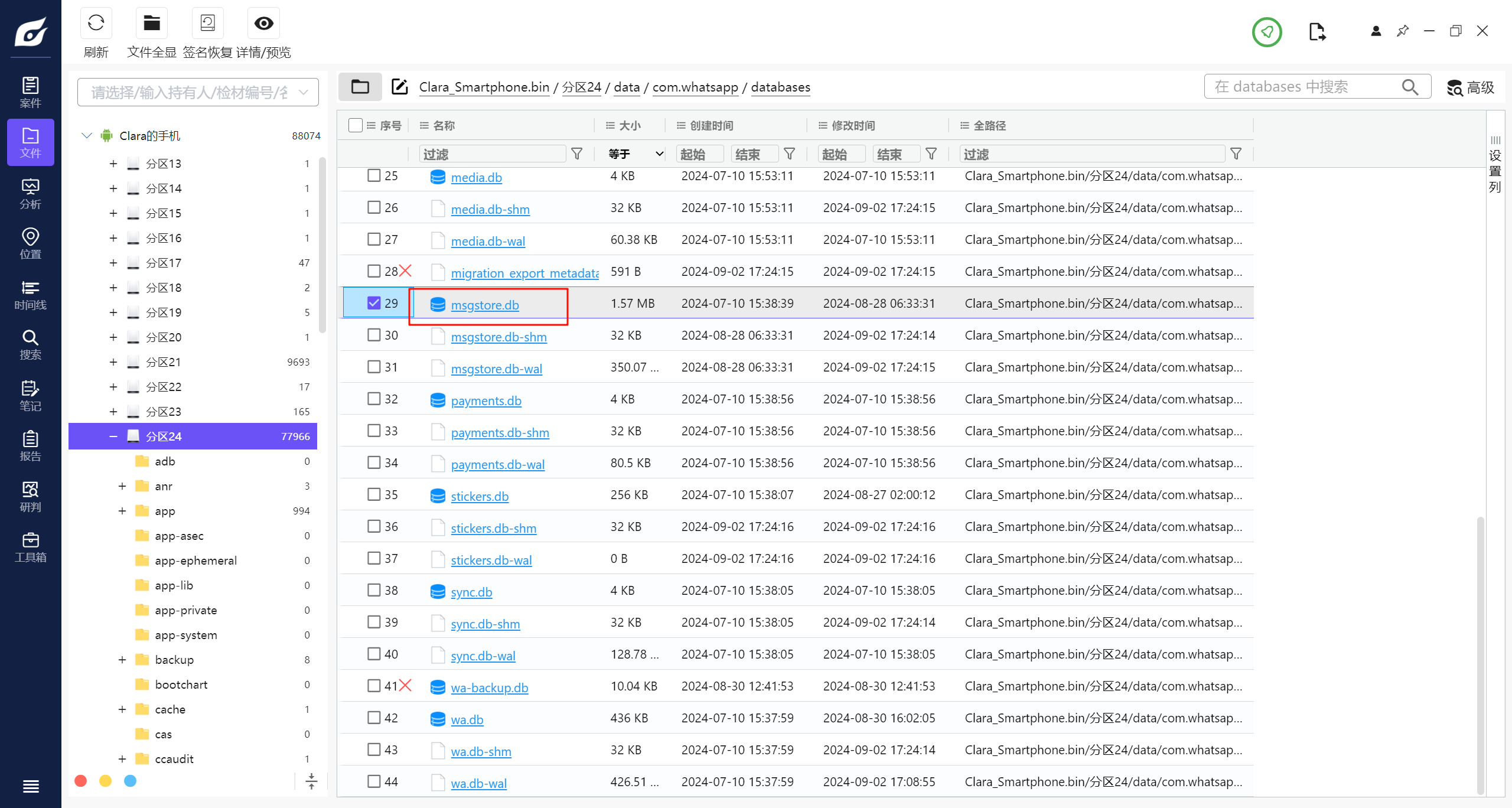Click the green shield status icon

tap(1267, 31)
